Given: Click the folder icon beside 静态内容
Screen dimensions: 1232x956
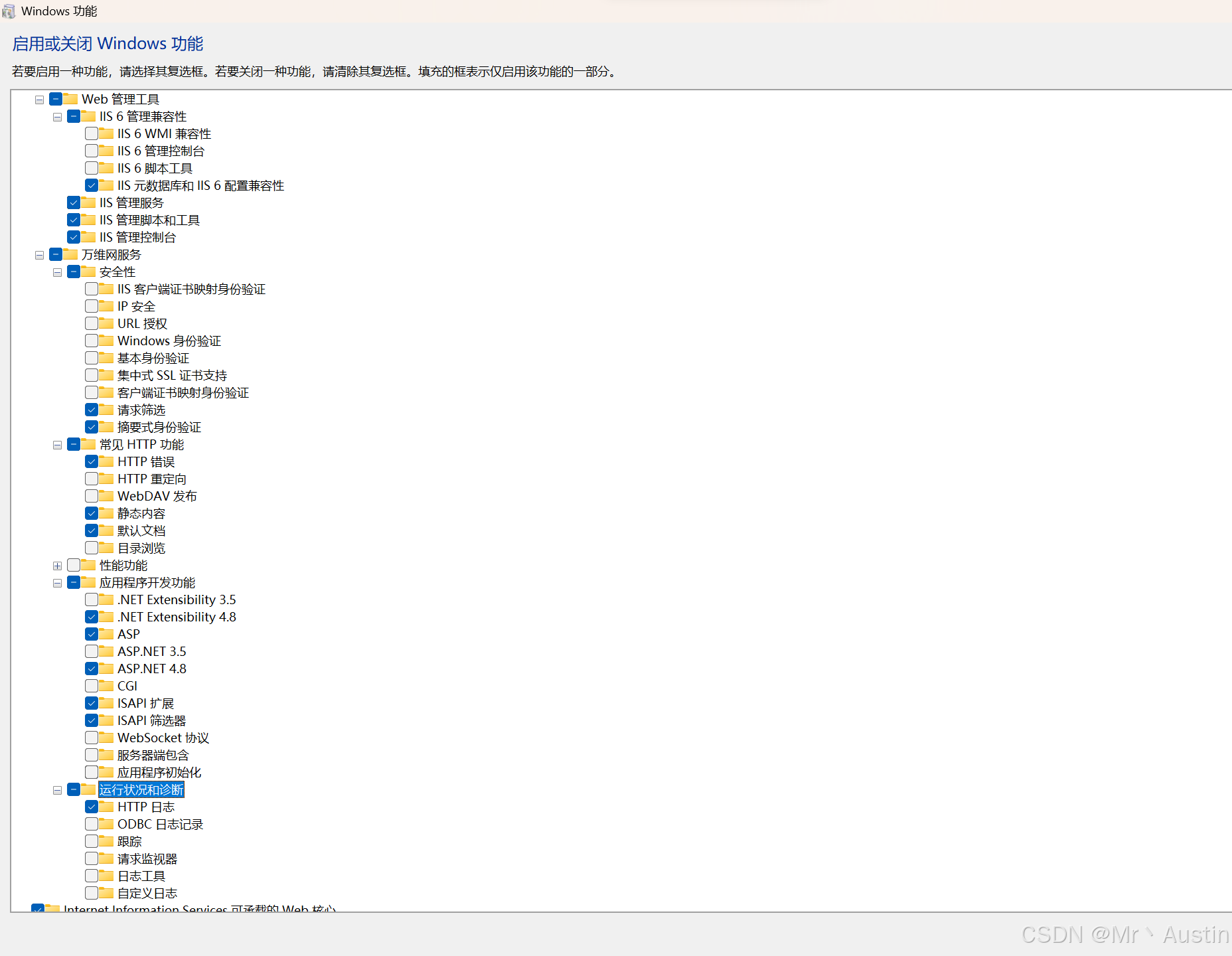Looking at the screenshot, I should coord(107,513).
